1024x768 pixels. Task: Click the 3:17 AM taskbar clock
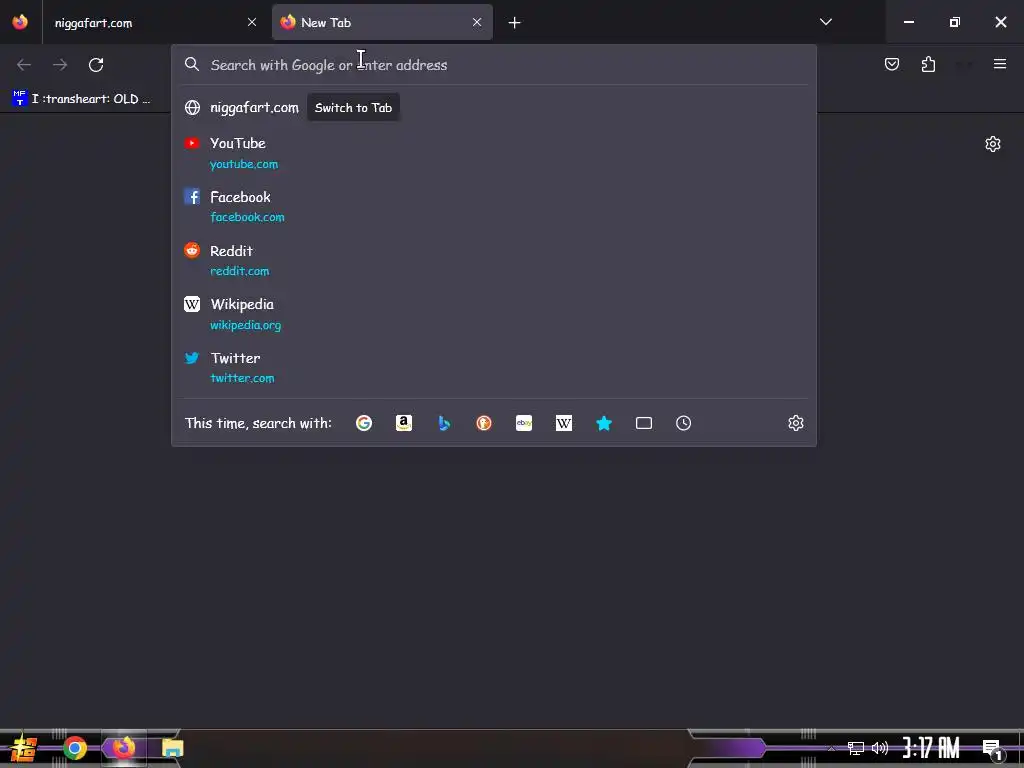pyautogui.click(x=931, y=748)
